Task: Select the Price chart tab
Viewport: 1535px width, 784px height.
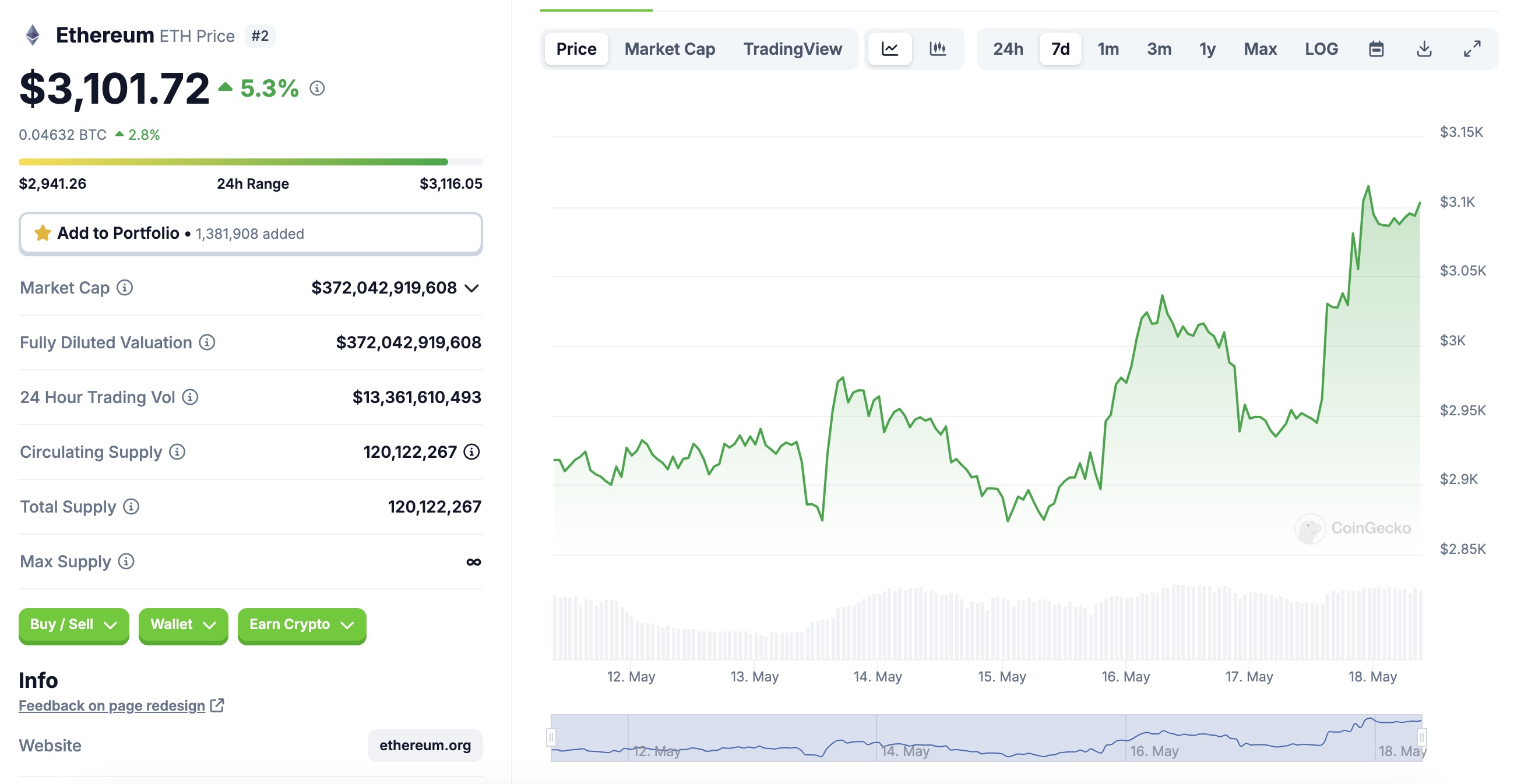Action: click(x=576, y=49)
